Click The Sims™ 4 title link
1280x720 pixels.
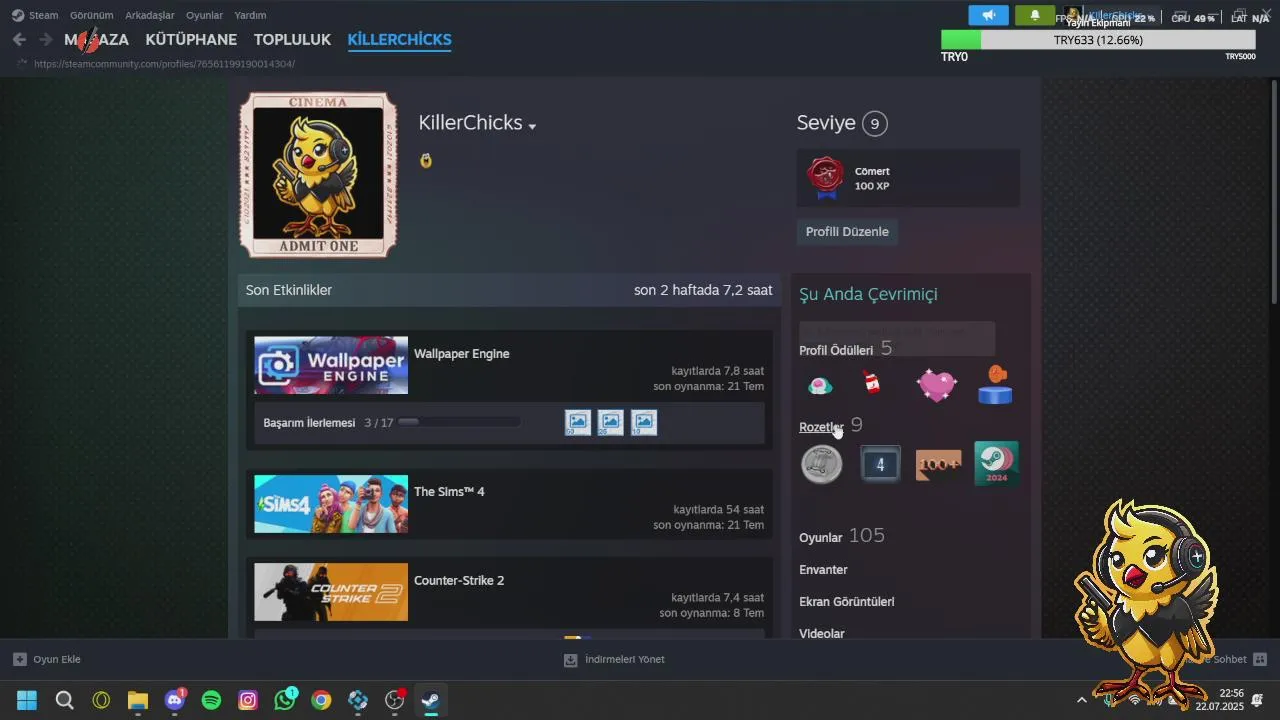tap(449, 492)
